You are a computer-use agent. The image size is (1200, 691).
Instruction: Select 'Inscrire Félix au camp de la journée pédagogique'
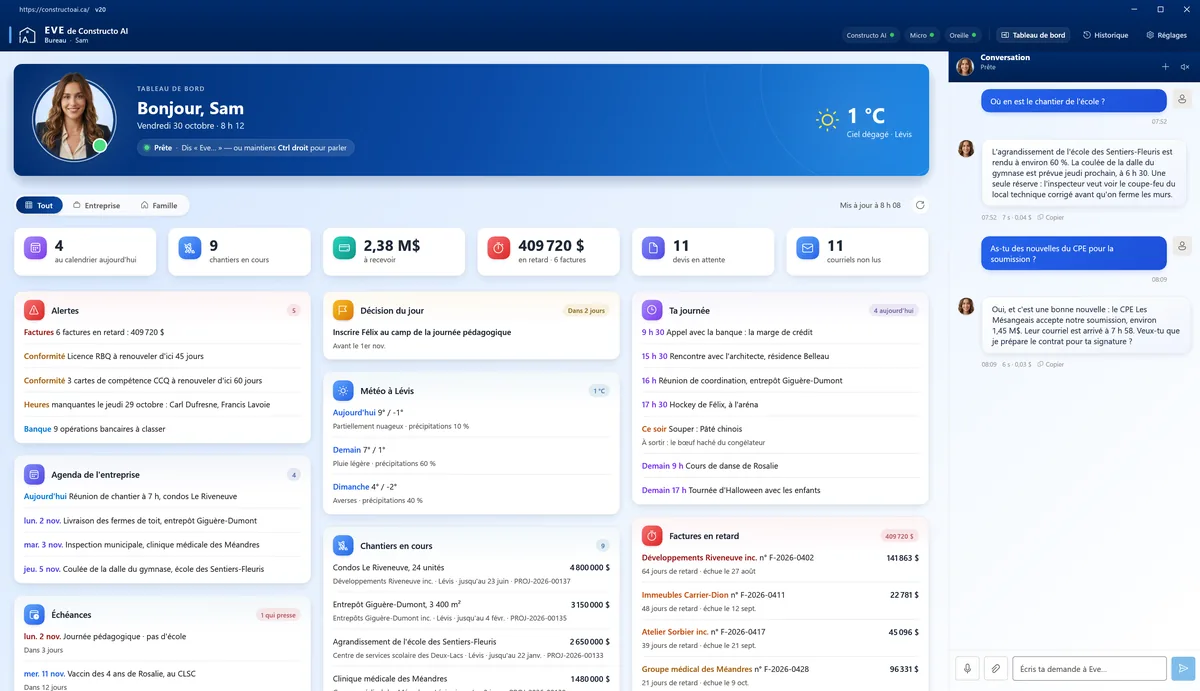[422, 332]
